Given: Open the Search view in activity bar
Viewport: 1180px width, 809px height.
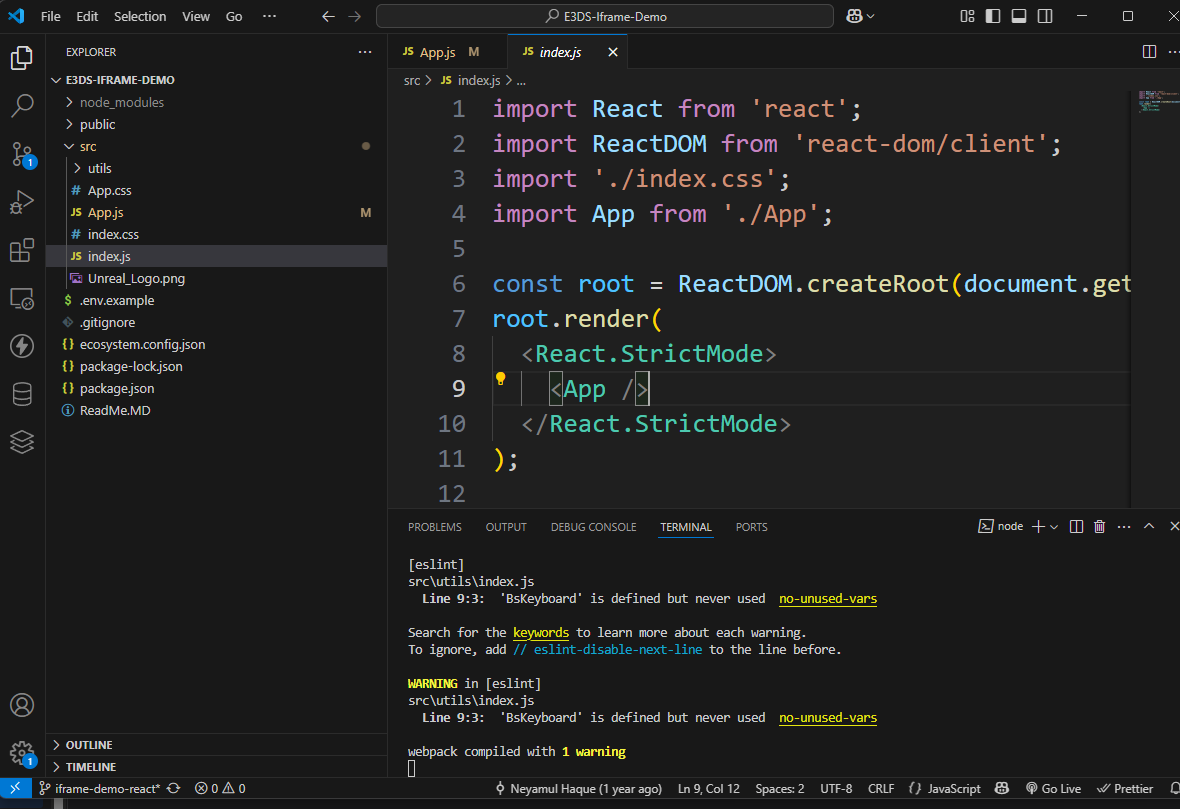Looking at the screenshot, I should click(22, 106).
